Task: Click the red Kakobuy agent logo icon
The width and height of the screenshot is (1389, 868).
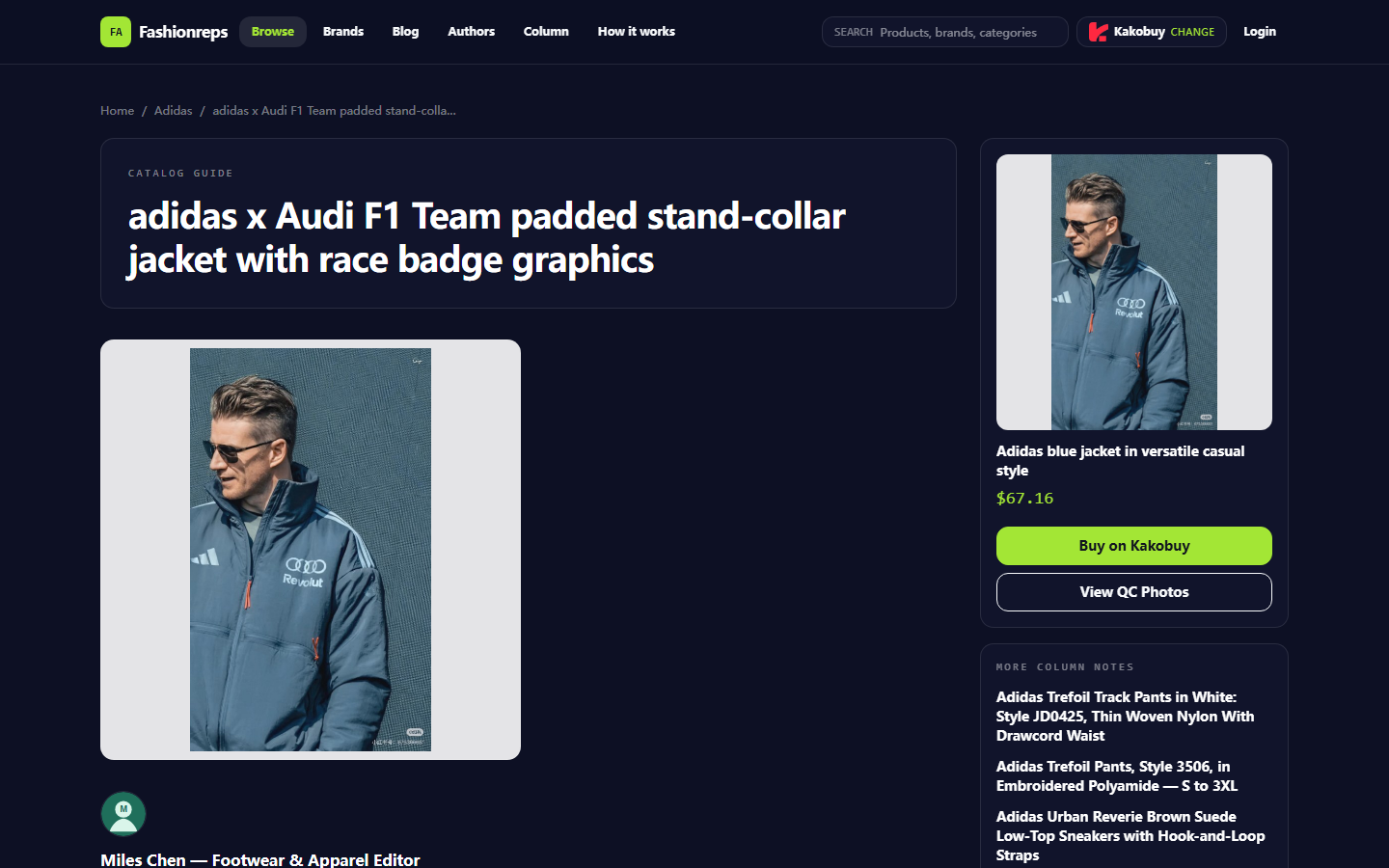Action: 1098,32
